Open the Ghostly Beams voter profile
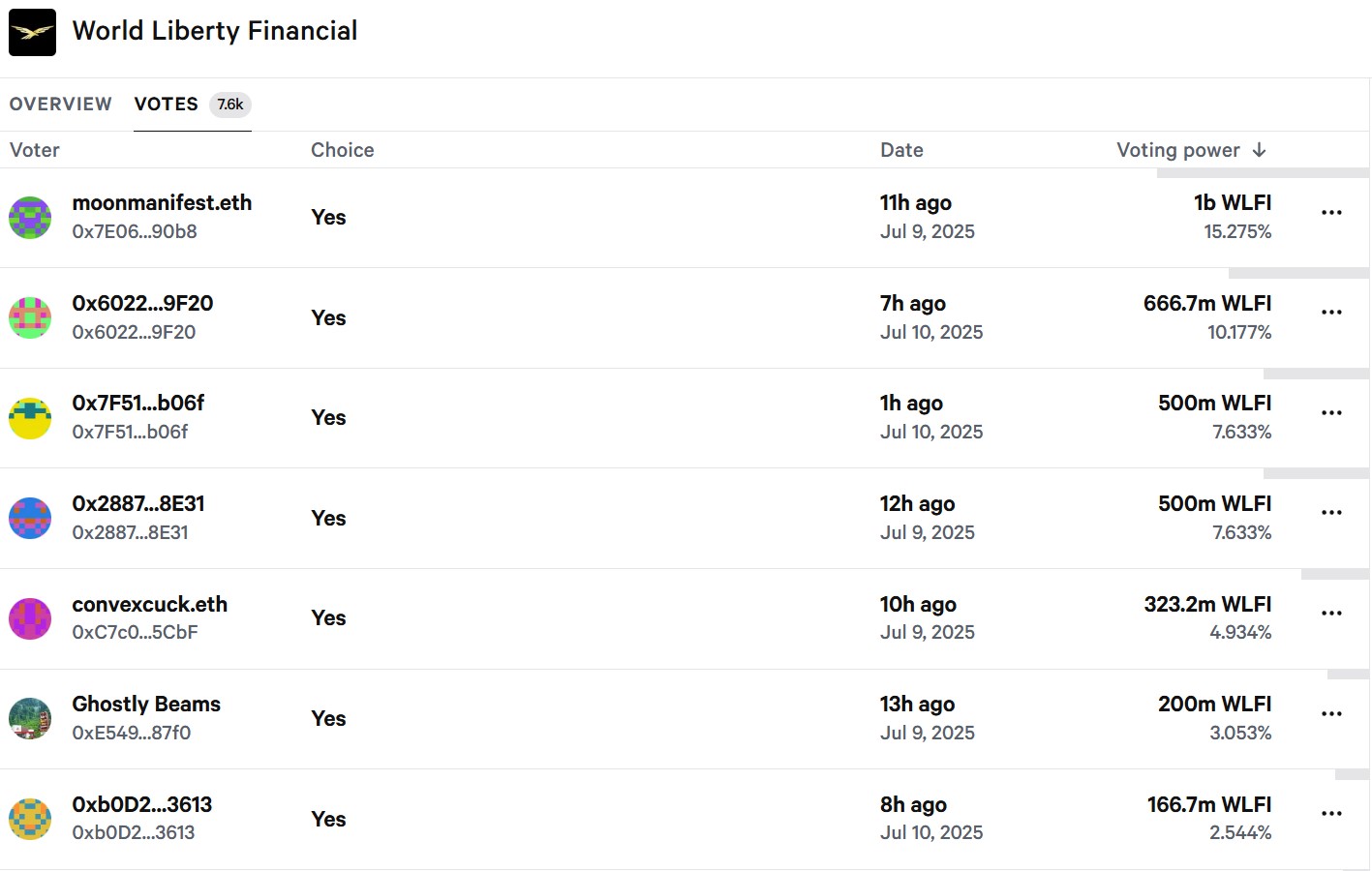The height and width of the screenshot is (871, 1372). (146, 705)
